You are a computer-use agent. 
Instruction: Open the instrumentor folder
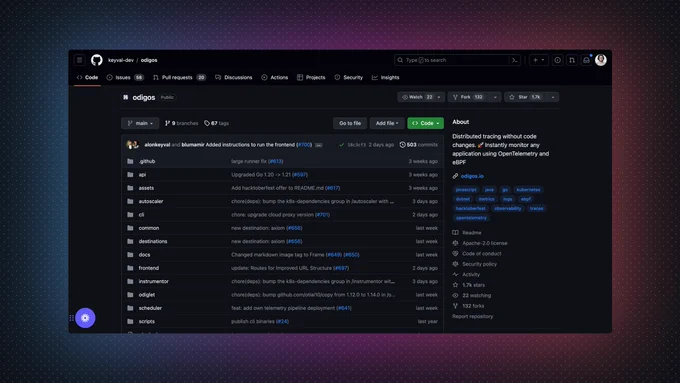tap(154, 282)
